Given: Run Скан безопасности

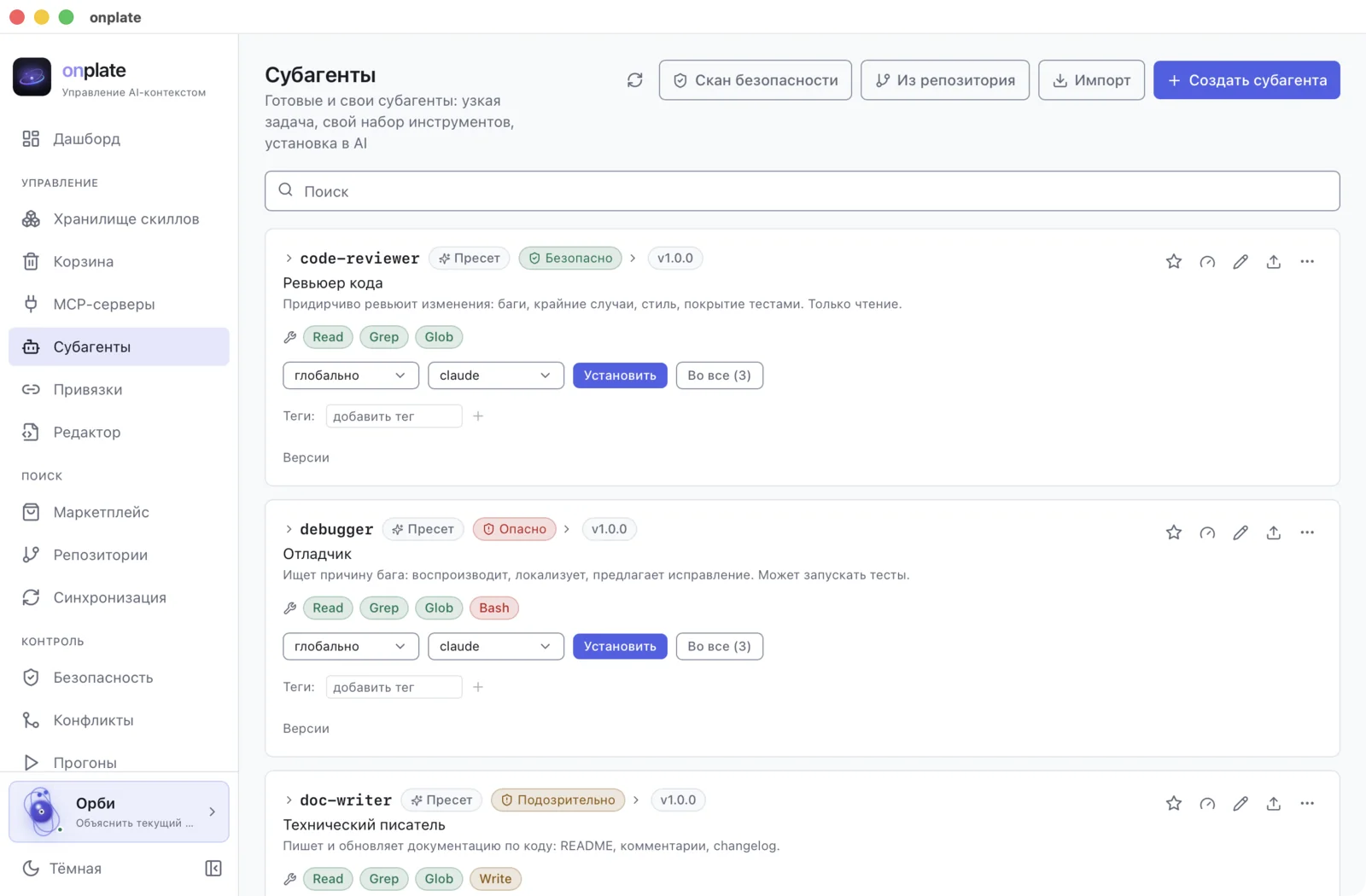Looking at the screenshot, I should pyautogui.click(x=756, y=80).
